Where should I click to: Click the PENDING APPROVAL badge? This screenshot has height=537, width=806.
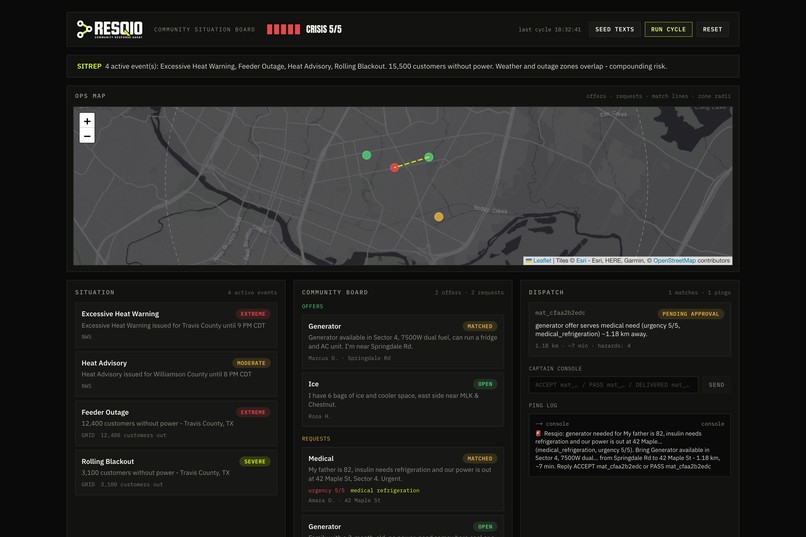coord(690,314)
